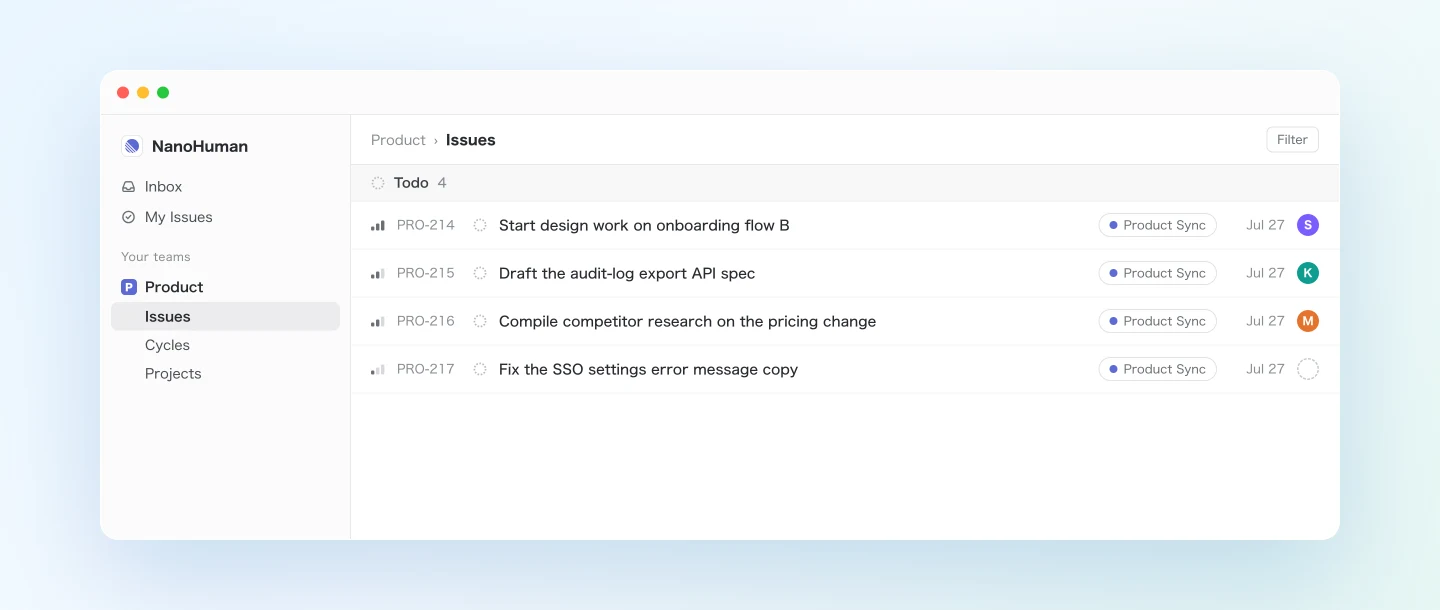
Task: Click the Issues breadcrumb title
Action: coord(471,140)
